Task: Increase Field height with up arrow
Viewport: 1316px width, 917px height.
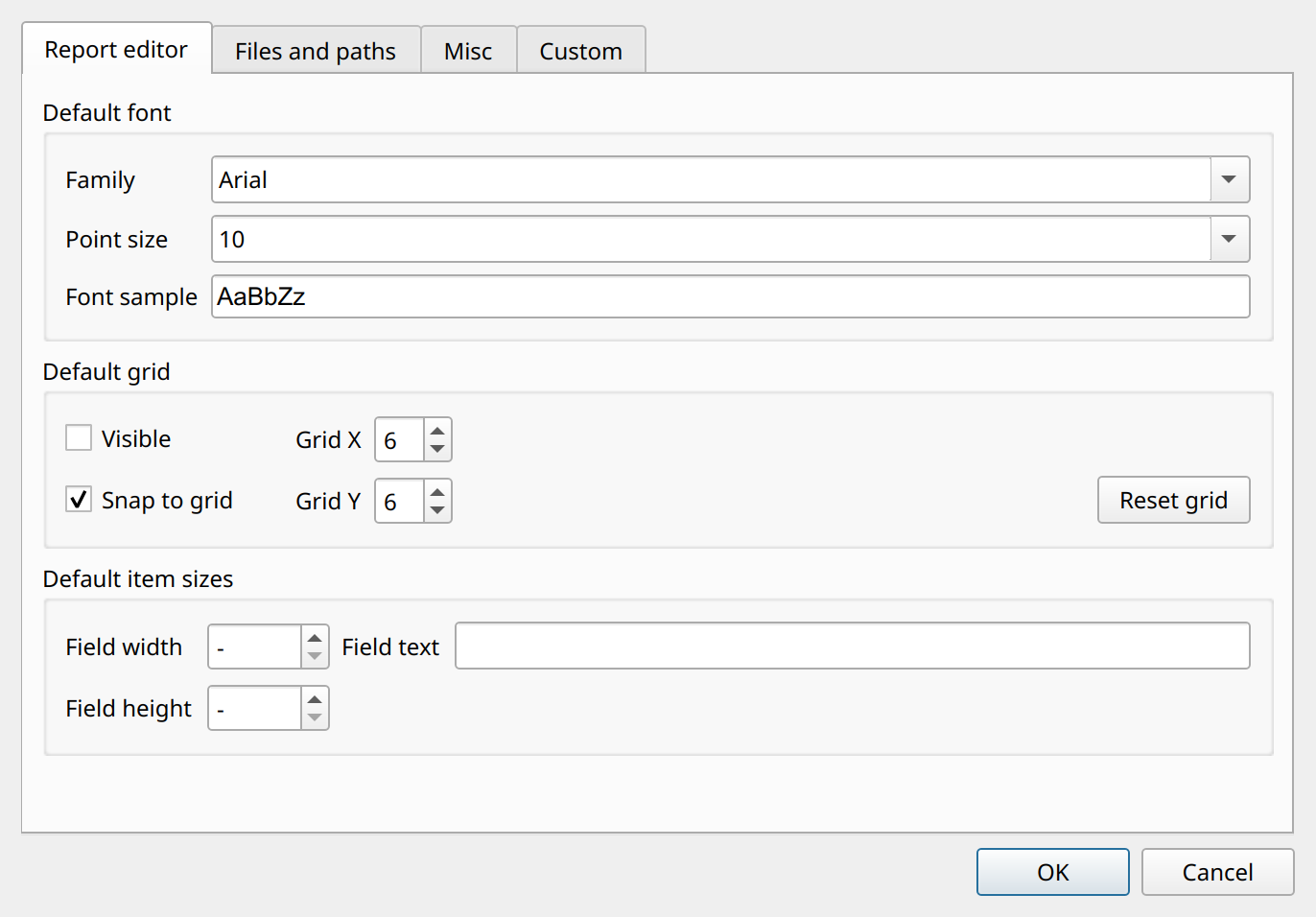Action: (315, 698)
